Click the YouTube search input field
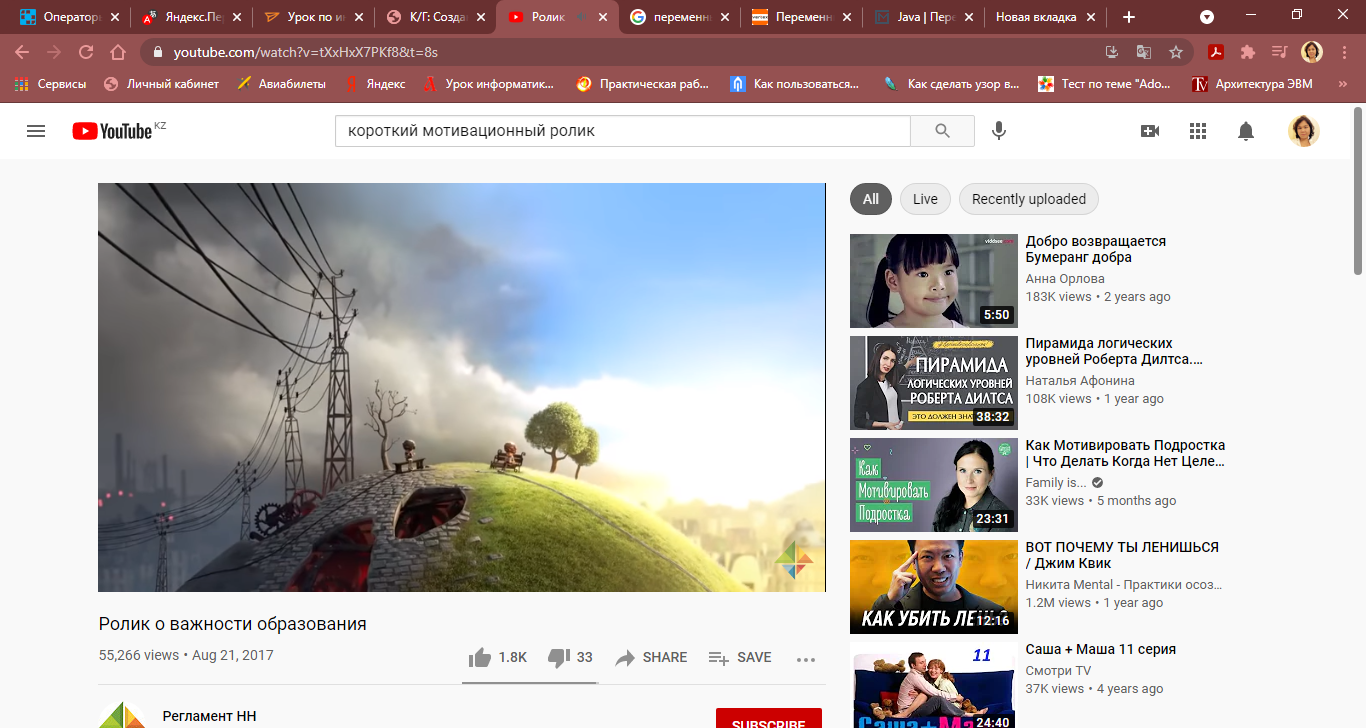The height and width of the screenshot is (728, 1366). (622, 131)
